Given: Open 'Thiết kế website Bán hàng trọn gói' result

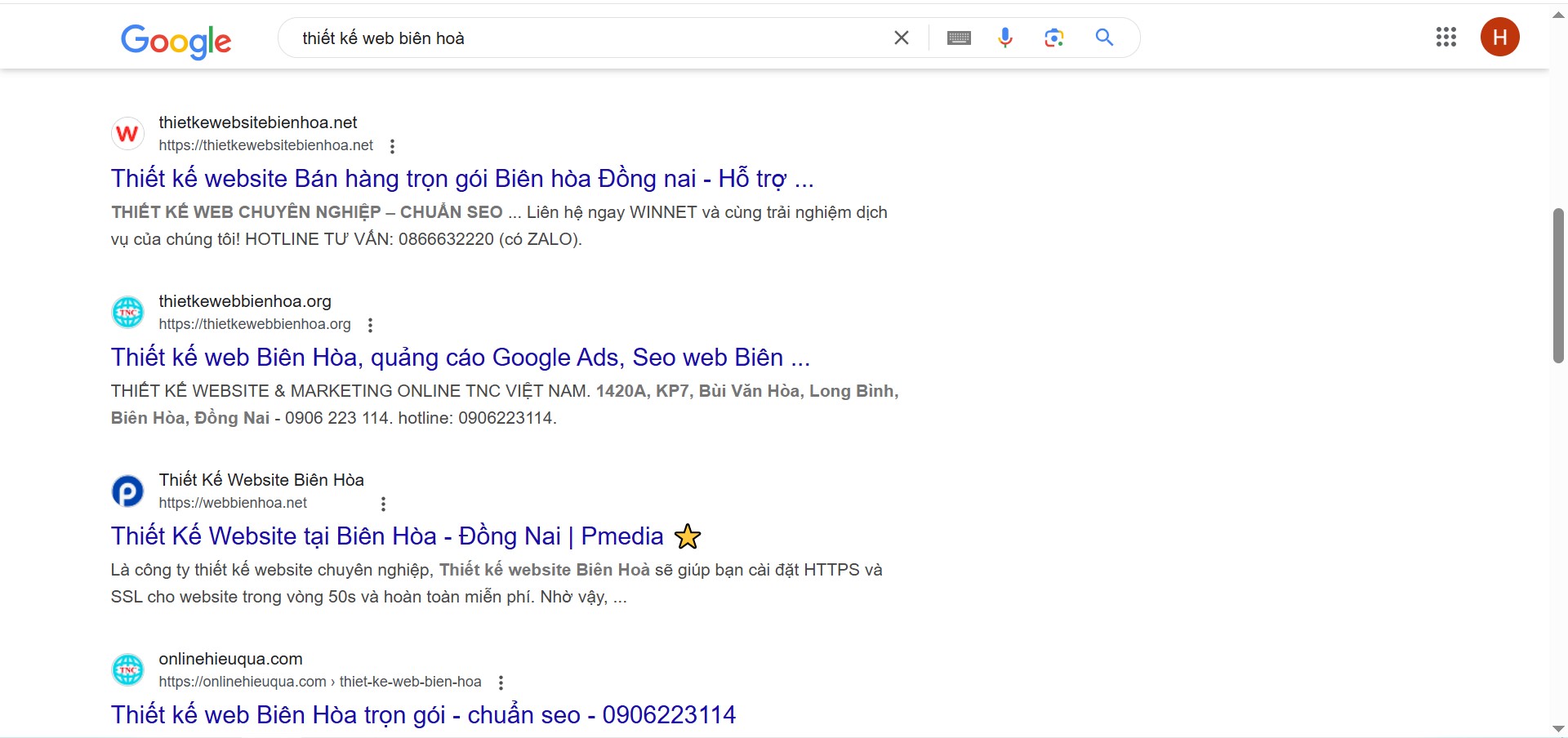Looking at the screenshot, I should pos(462,178).
